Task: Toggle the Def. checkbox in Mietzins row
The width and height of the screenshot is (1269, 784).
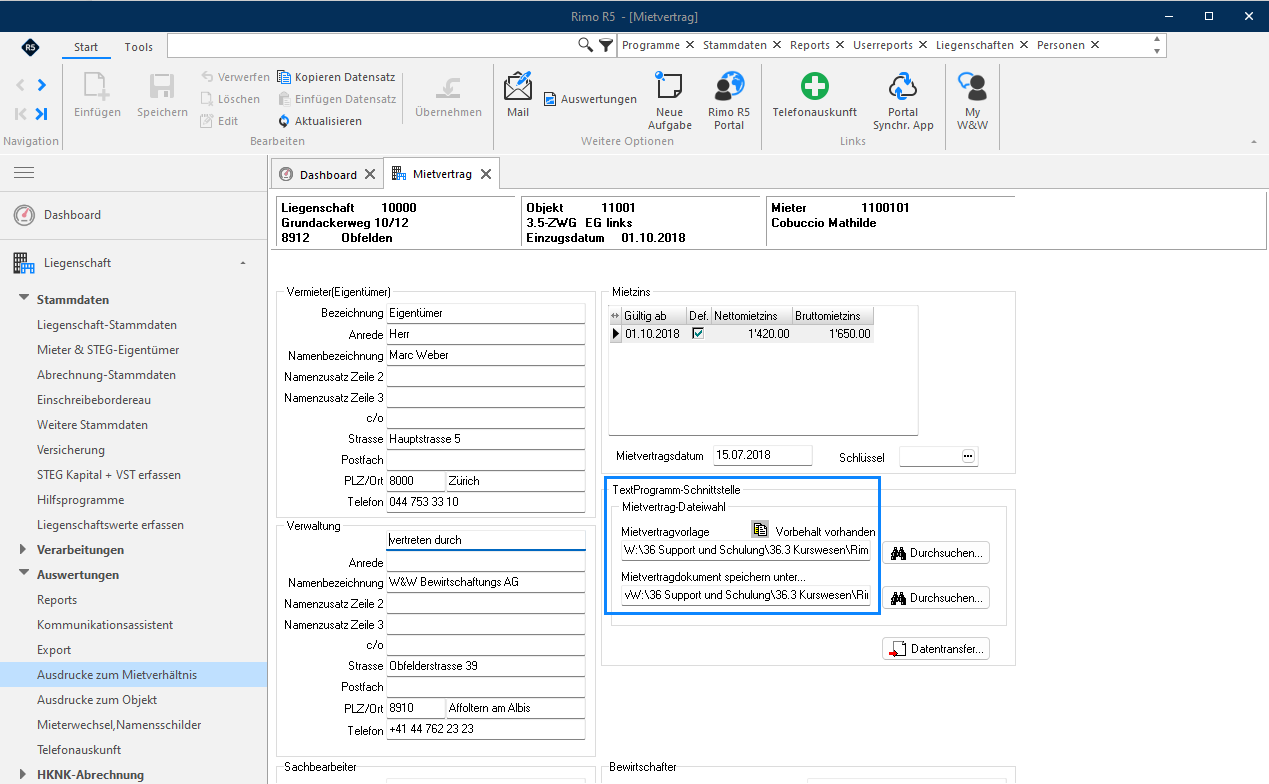Action: coord(698,333)
